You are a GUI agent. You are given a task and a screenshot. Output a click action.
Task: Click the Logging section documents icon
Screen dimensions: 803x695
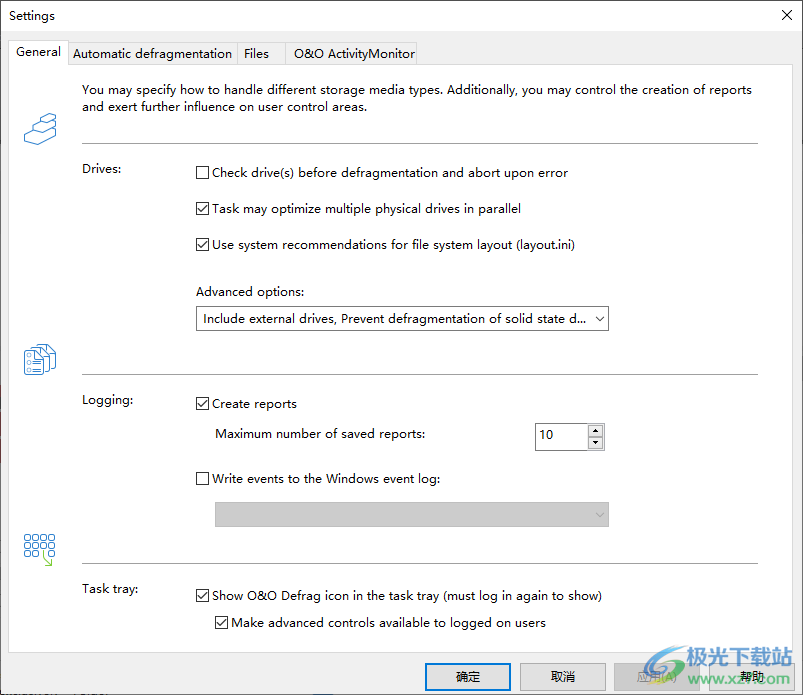tap(40, 359)
